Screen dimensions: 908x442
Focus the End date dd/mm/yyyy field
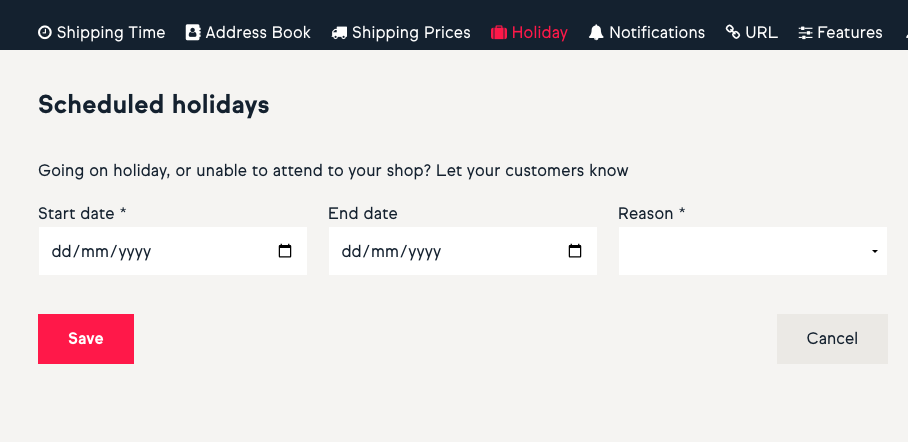(463, 251)
